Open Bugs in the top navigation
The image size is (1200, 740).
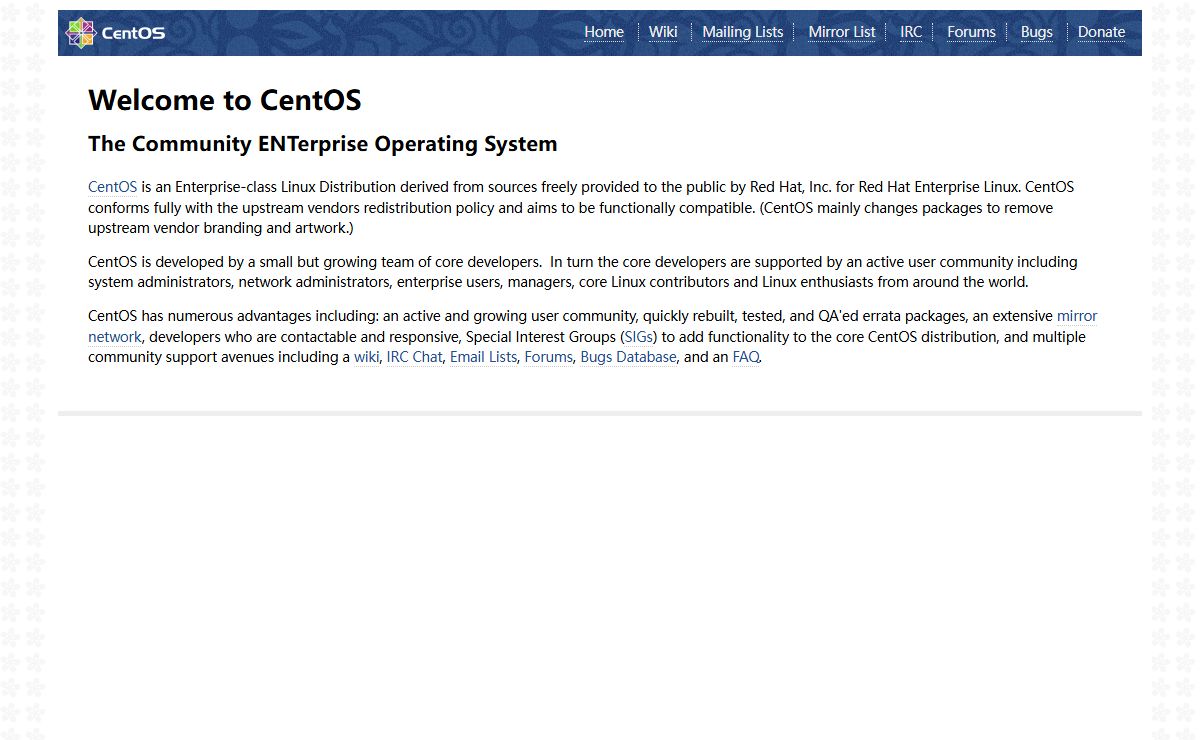[x=1036, y=32]
